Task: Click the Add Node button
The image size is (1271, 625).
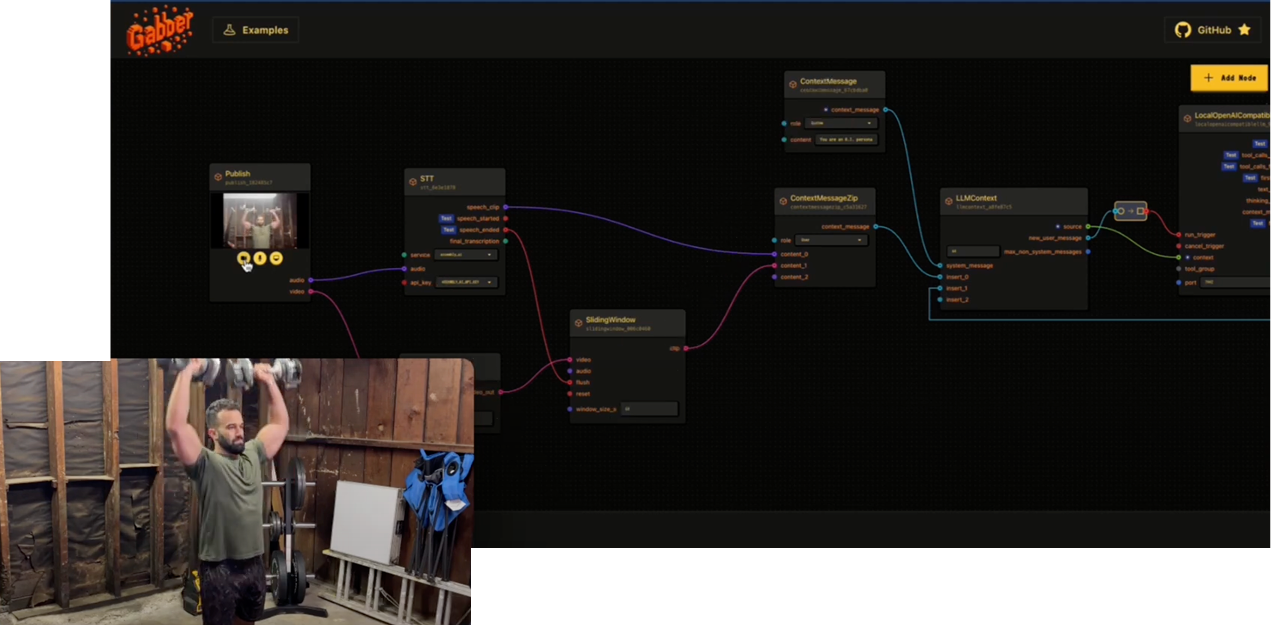Action: [1229, 78]
